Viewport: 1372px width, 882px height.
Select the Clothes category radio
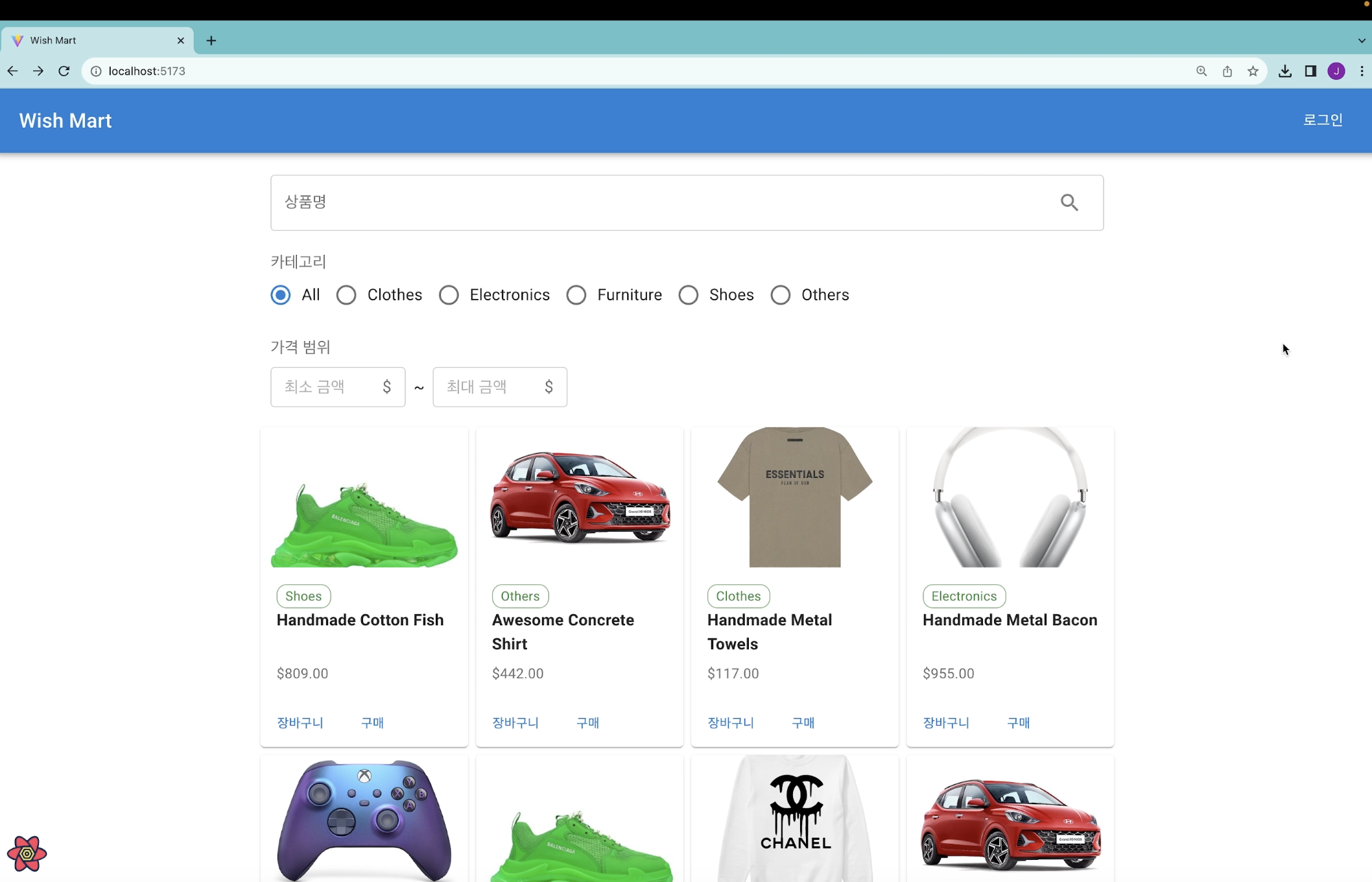tap(346, 295)
